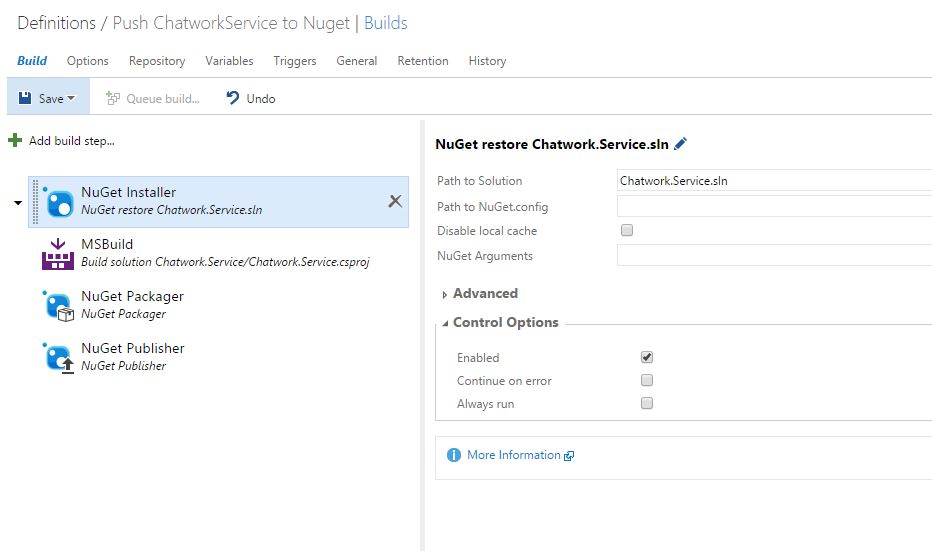This screenshot has height=551, width=932.
Task: Click the blue information circle icon
Action: tap(454, 455)
